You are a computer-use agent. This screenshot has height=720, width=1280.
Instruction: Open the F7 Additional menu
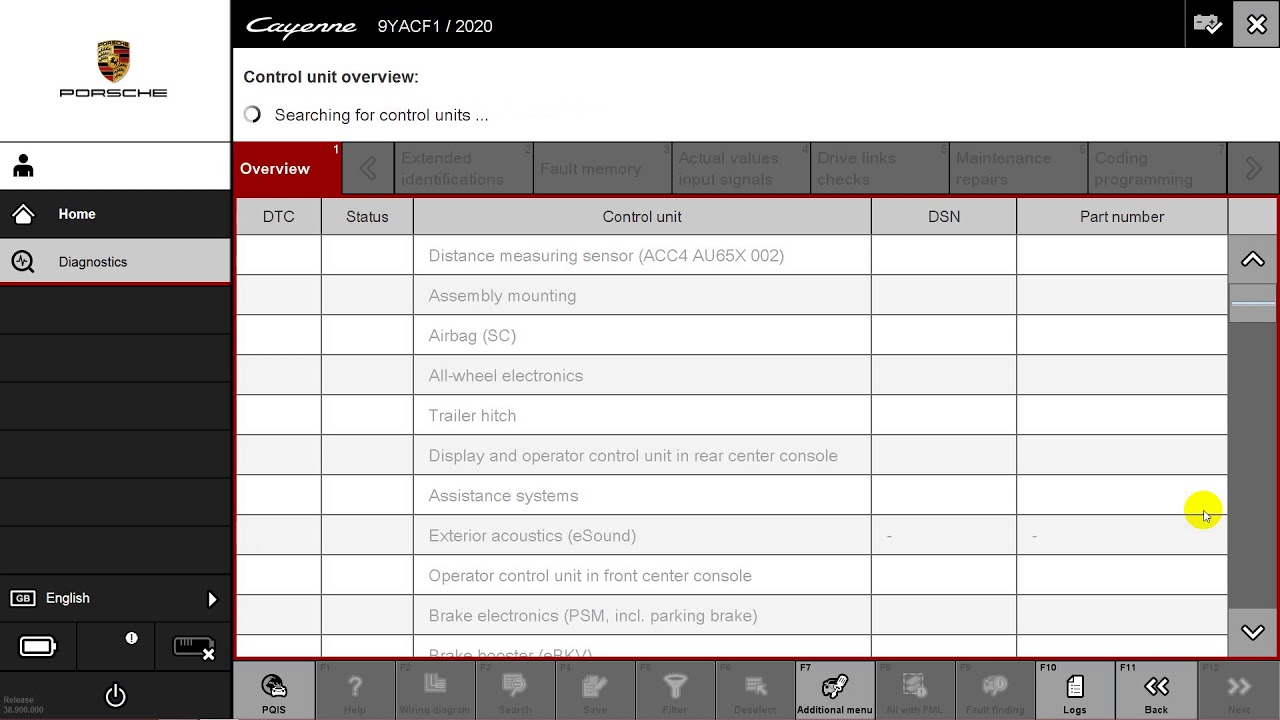[x=835, y=689]
